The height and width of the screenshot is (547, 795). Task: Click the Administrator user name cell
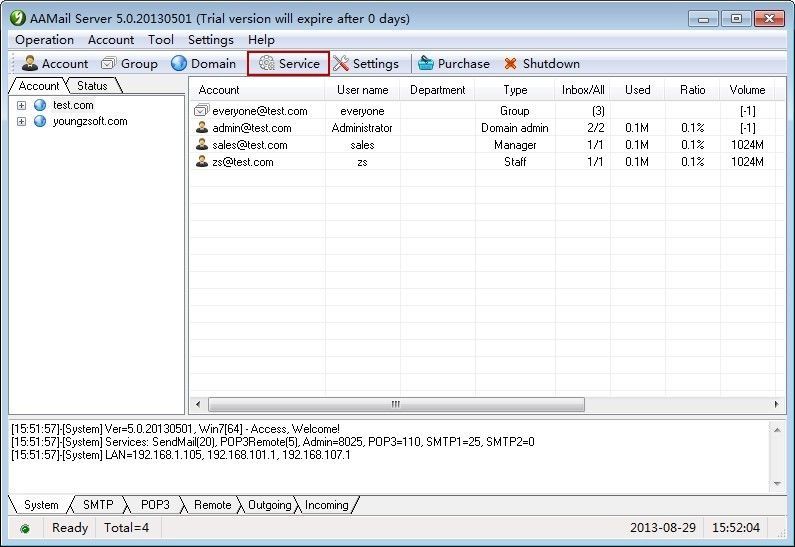click(362, 128)
